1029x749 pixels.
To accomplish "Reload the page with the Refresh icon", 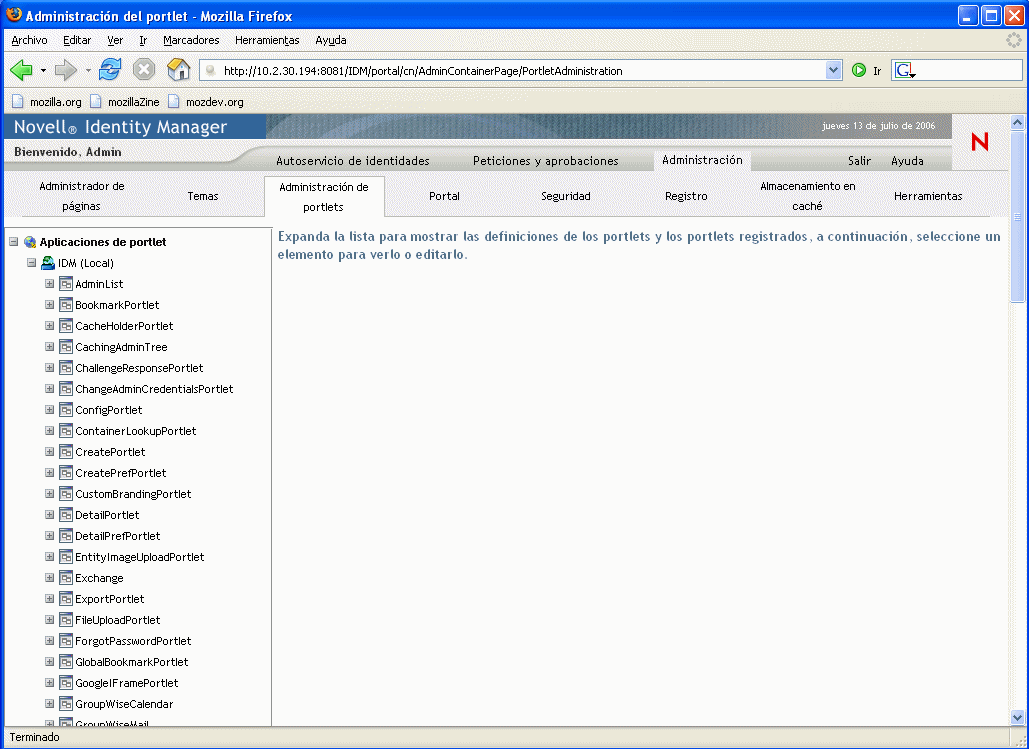I will click(x=110, y=70).
